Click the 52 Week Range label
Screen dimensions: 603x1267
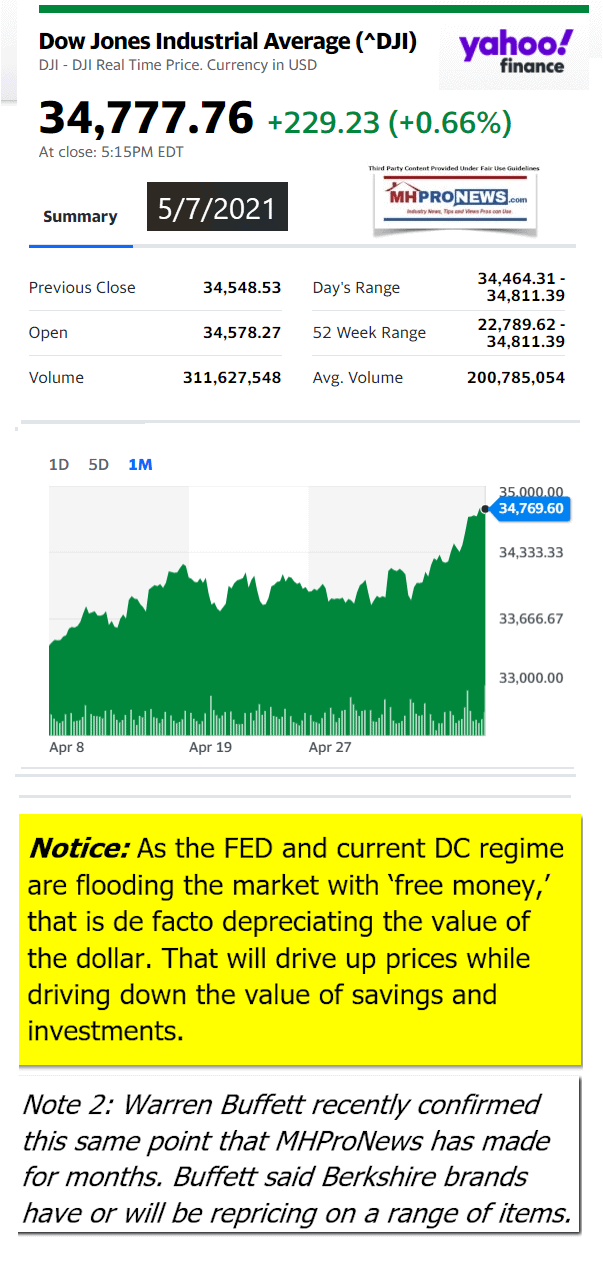(x=369, y=333)
